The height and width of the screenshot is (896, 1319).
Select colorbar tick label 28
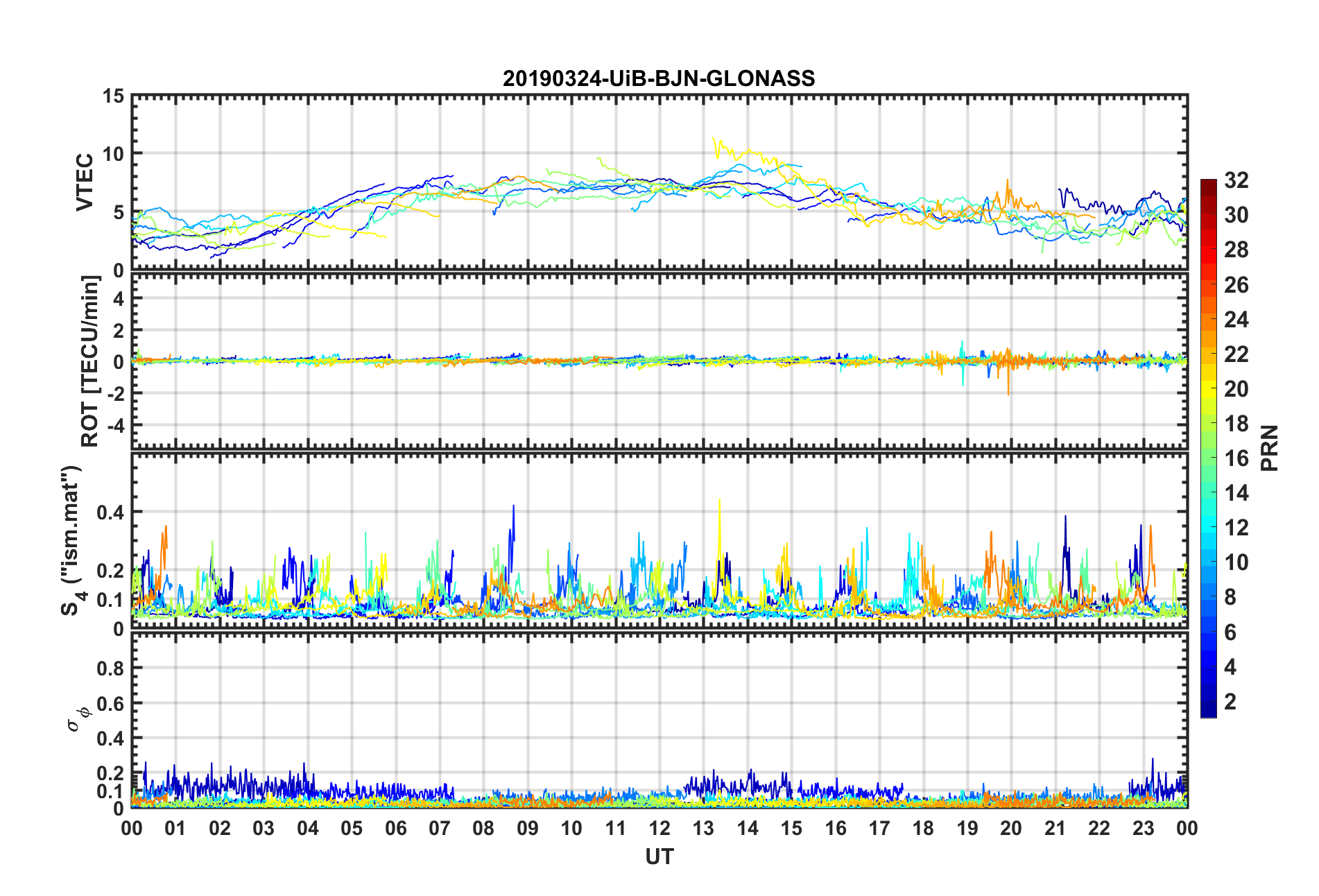point(1236,250)
